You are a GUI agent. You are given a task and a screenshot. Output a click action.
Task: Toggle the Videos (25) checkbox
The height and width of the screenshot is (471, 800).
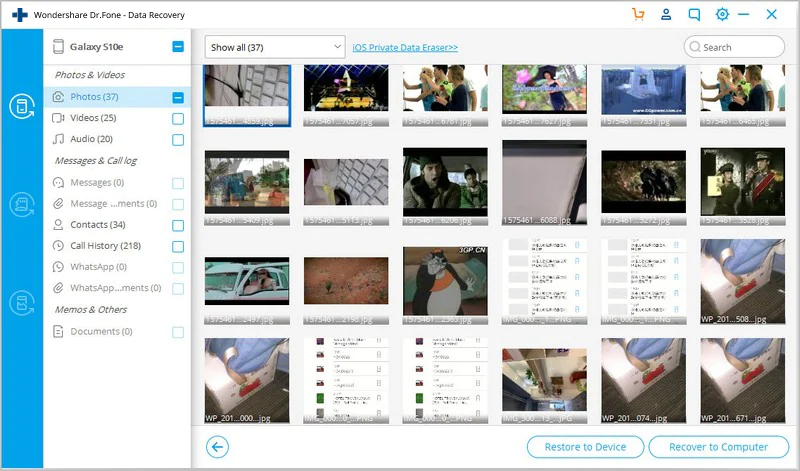[x=178, y=119]
